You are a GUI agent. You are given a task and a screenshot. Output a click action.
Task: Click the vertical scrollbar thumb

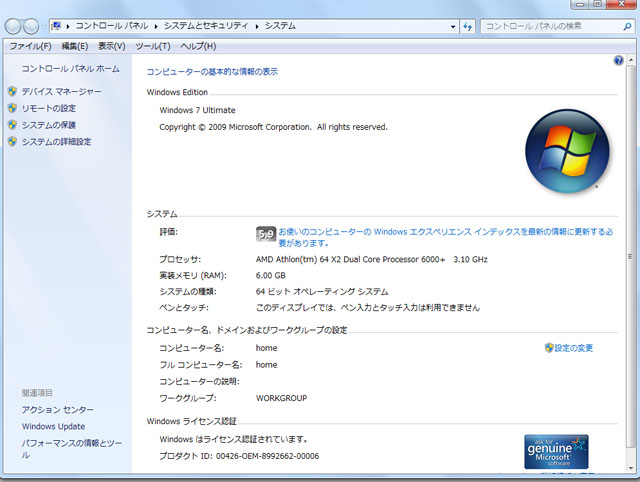coord(631,256)
